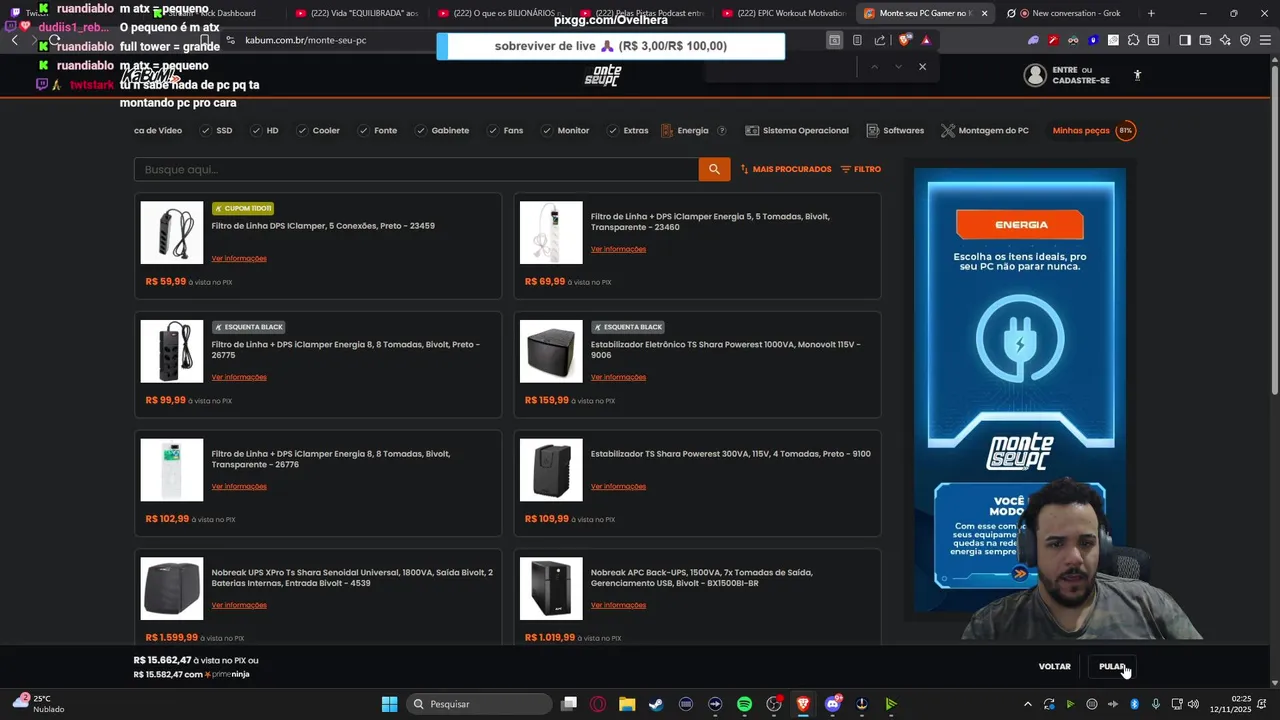The height and width of the screenshot is (720, 1280).
Task: Click the Fans checked step
Action: point(505,131)
